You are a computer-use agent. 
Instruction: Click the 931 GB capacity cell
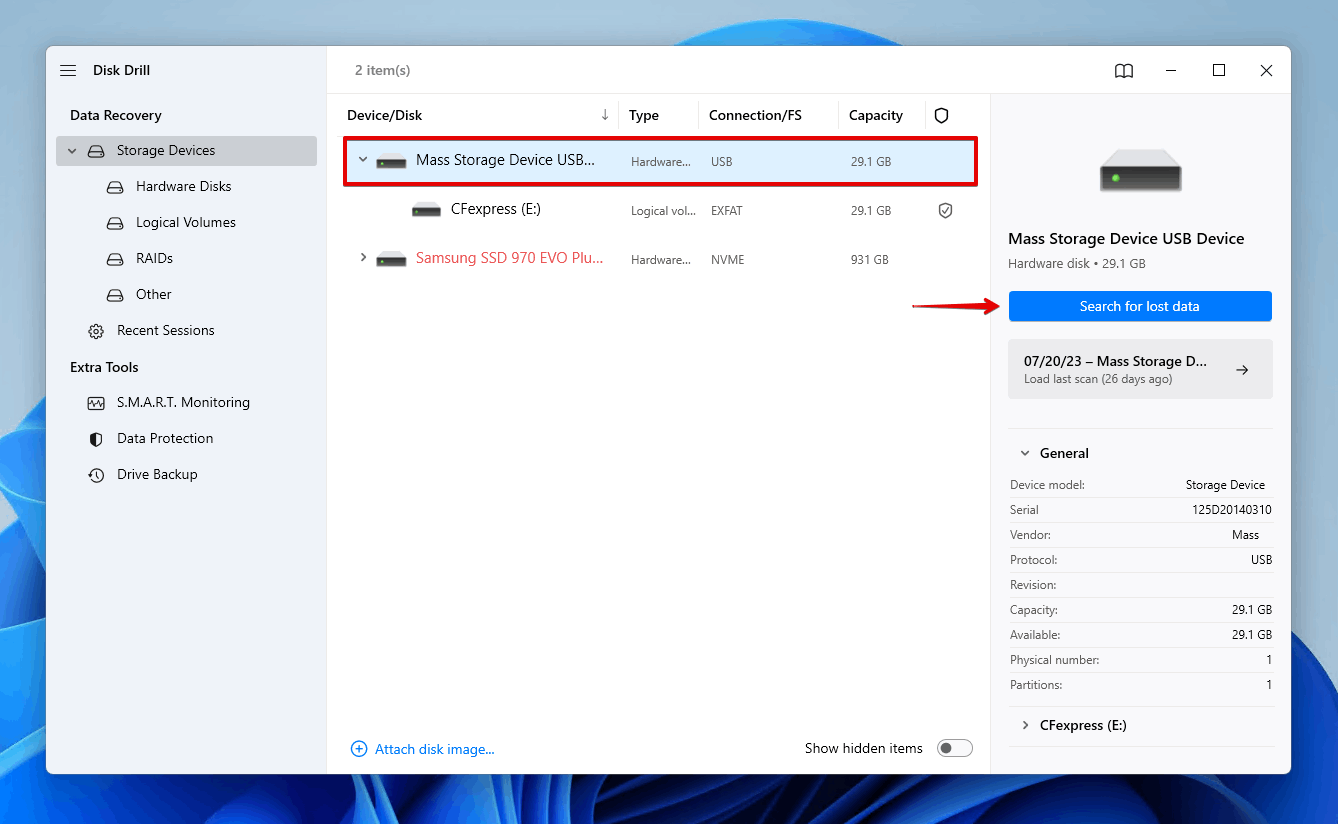pos(870,260)
